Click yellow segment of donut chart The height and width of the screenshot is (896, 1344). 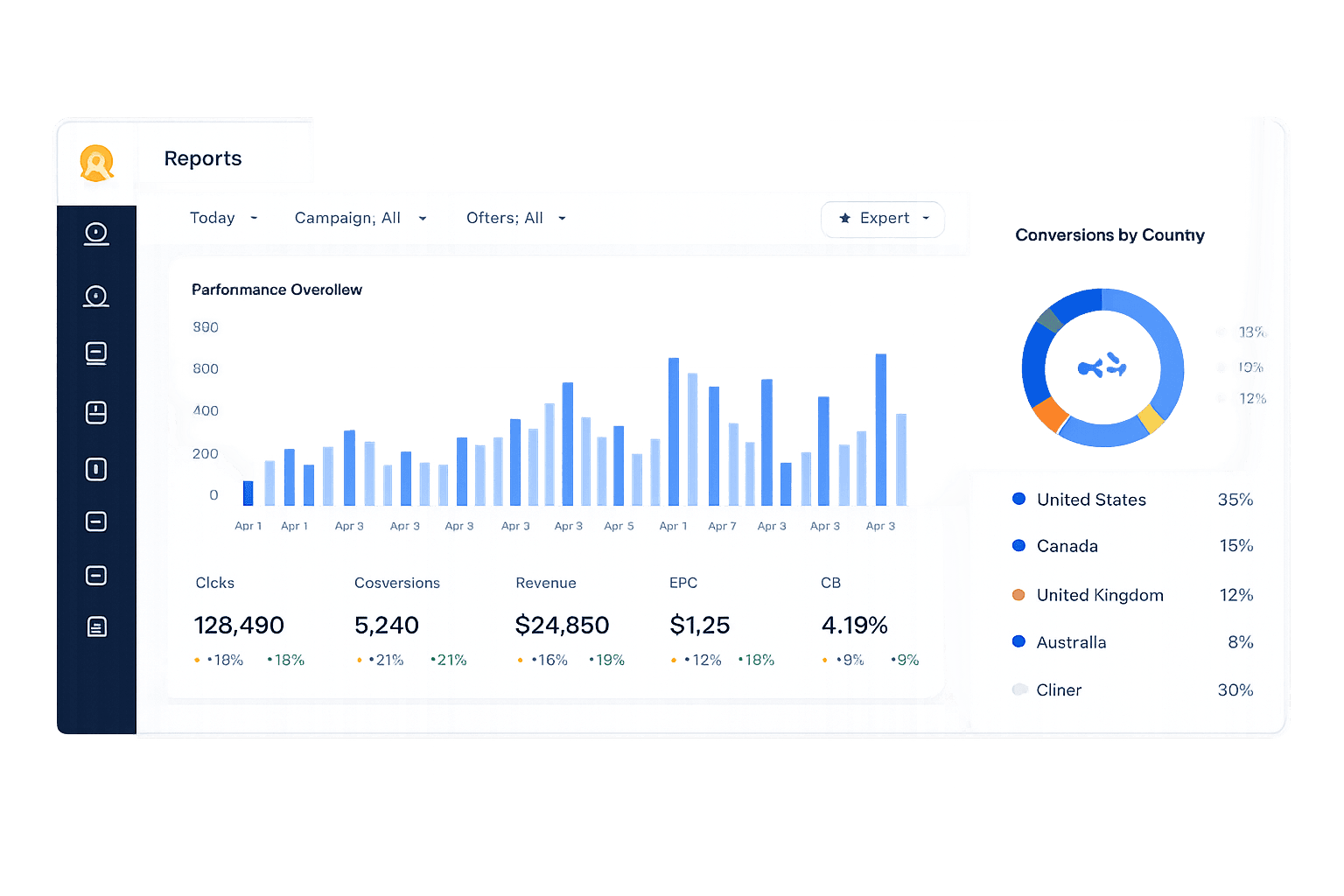tap(1151, 418)
